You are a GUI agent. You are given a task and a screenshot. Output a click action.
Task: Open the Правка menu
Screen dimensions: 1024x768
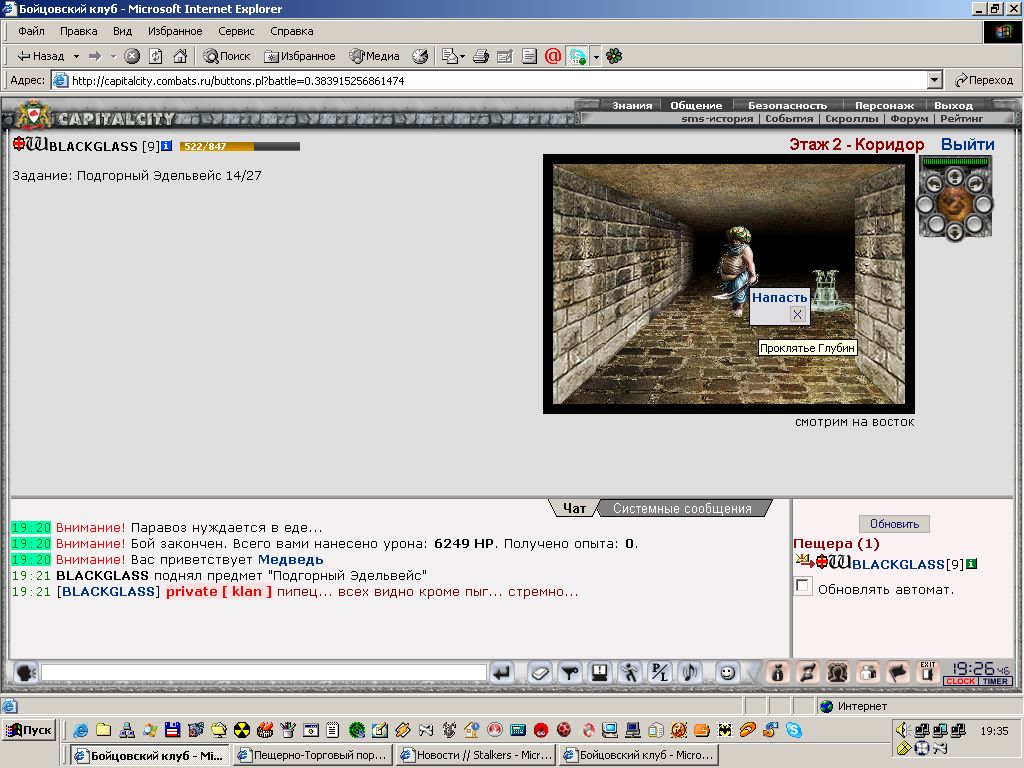(78, 31)
